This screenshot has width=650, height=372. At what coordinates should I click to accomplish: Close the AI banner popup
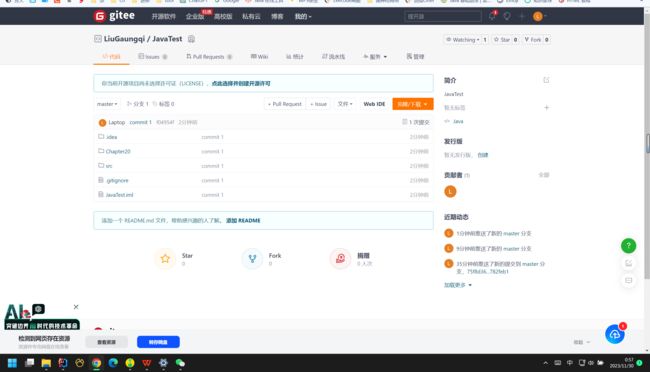(x=76, y=307)
